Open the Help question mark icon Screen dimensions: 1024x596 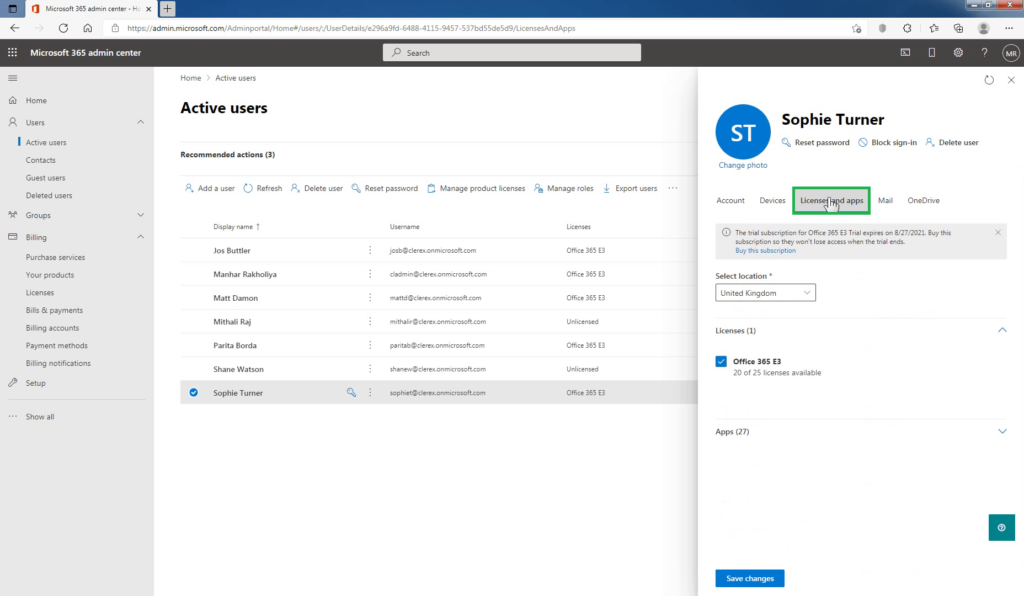click(984, 53)
